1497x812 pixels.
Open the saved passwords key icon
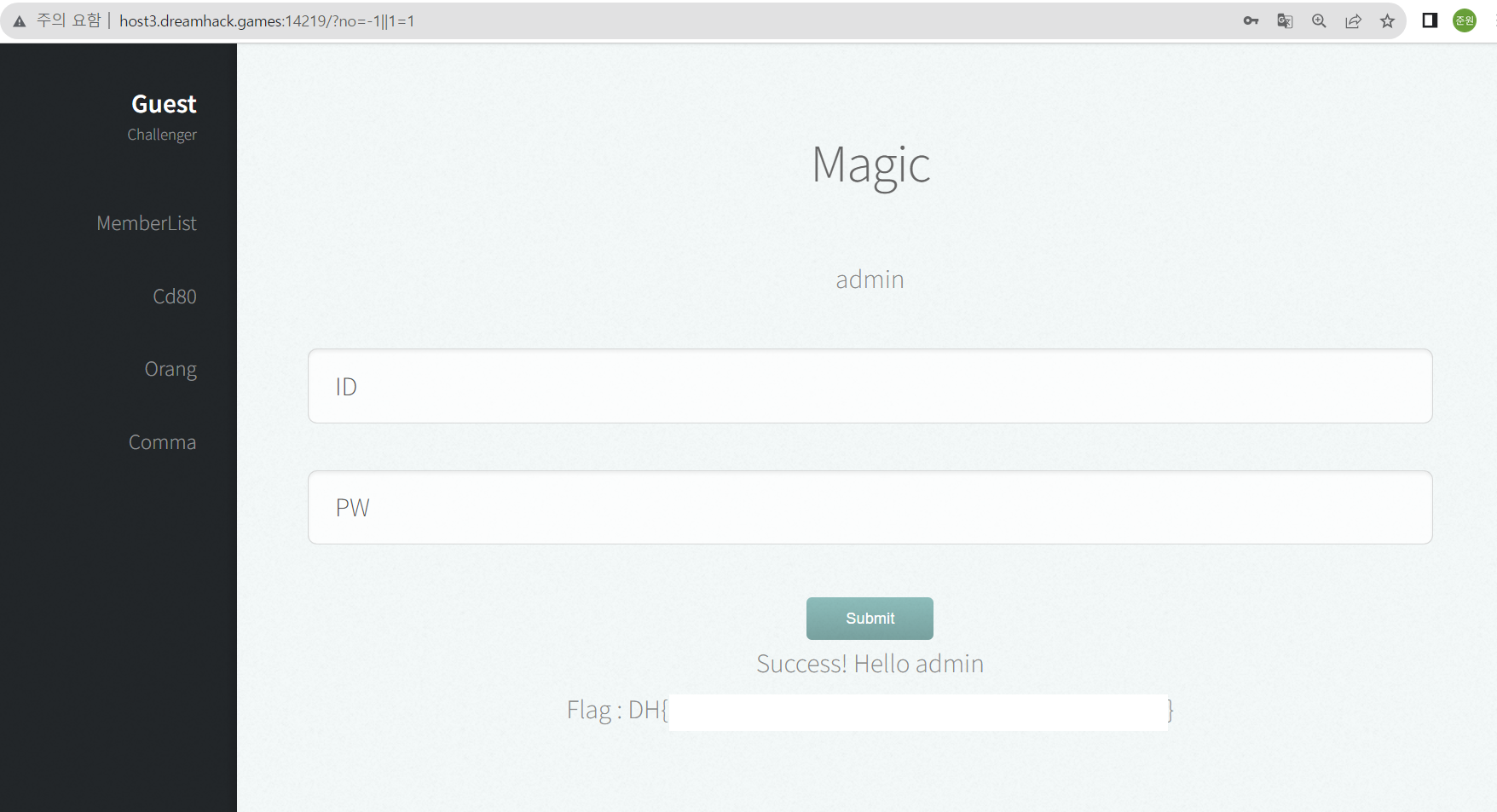(x=1251, y=21)
